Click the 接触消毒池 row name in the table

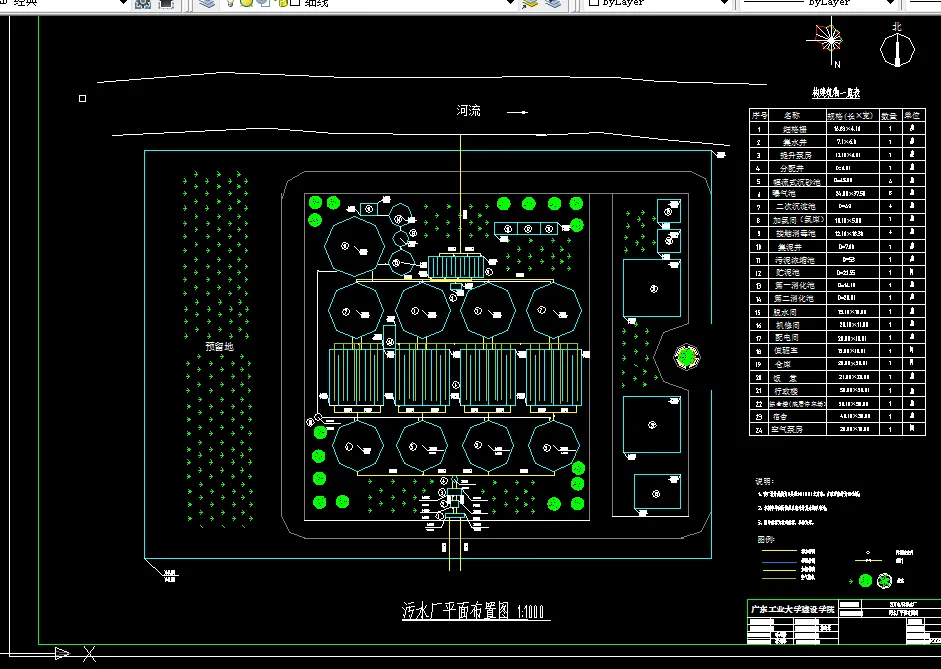click(796, 233)
